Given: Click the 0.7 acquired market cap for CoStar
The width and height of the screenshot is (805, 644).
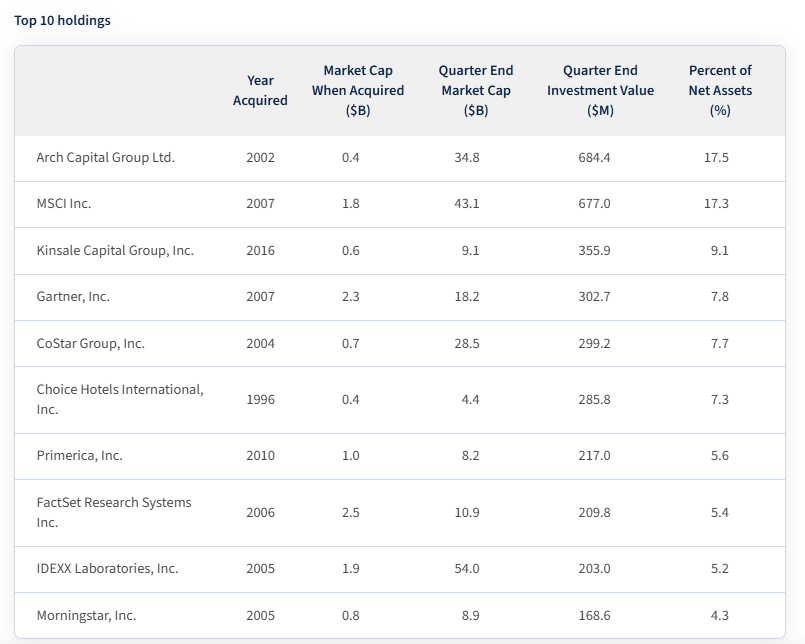Looking at the screenshot, I should click(x=351, y=344).
